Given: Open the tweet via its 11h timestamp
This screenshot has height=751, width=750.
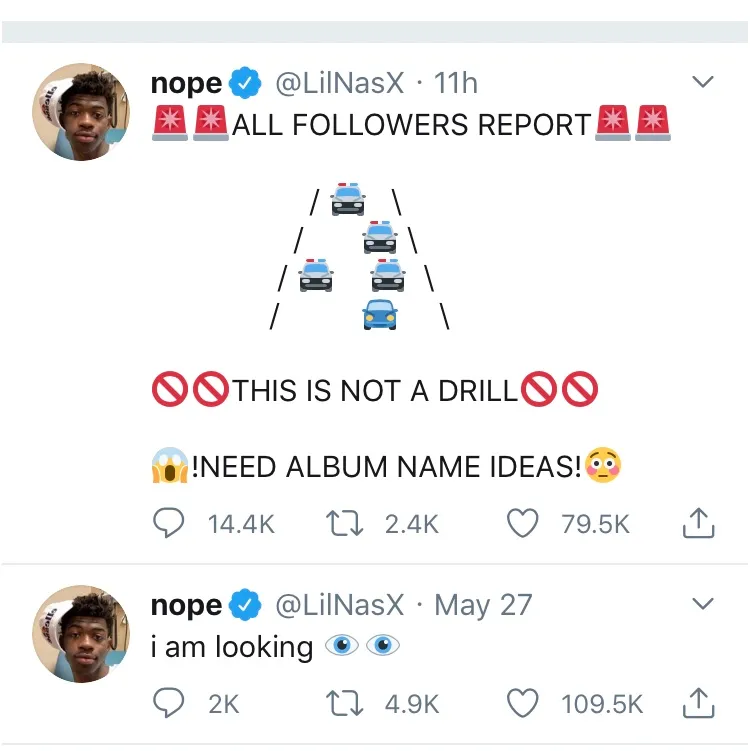Looking at the screenshot, I should pos(457,84).
